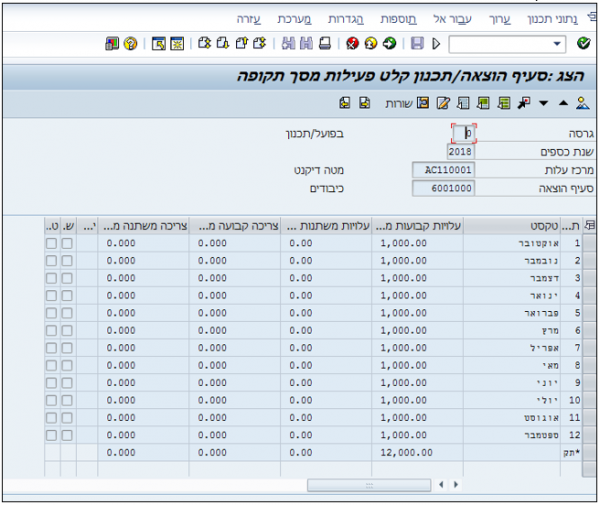Open the תוספות menu
This screenshot has width=600, height=505.
pos(398,19)
